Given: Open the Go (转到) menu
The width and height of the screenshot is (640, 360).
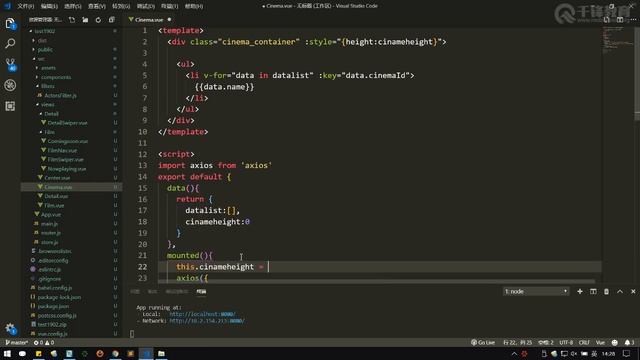Looking at the screenshot, I should [x=121, y=6].
